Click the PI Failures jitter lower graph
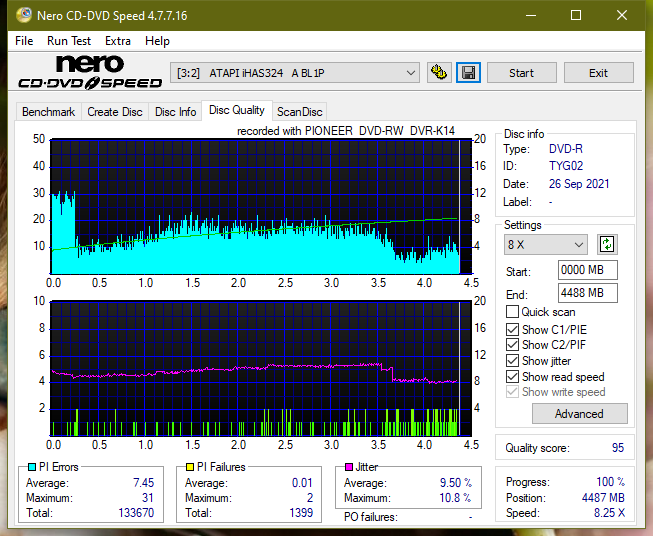This screenshot has height=536, width=653. pos(261,369)
